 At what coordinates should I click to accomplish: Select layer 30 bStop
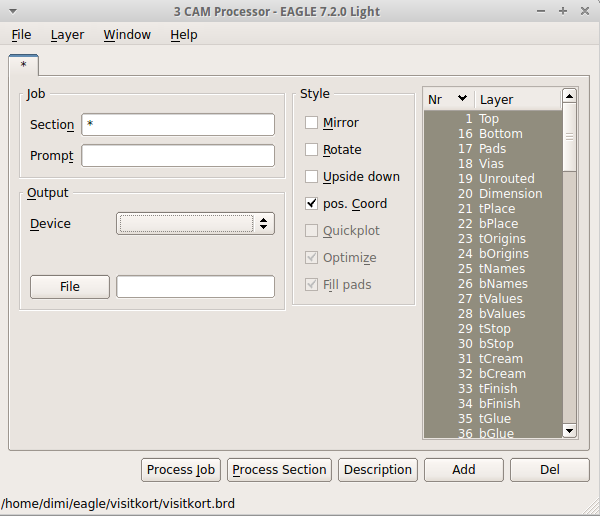pyautogui.click(x=493, y=344)
